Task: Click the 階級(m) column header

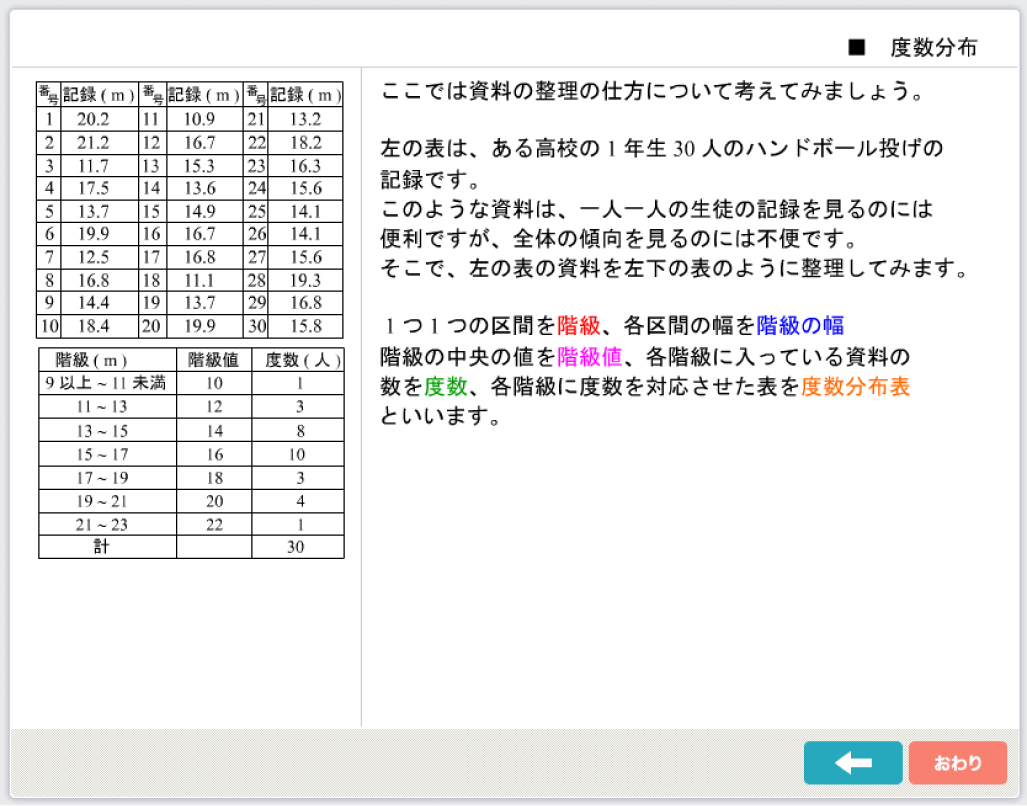Action: pos(106,360)
